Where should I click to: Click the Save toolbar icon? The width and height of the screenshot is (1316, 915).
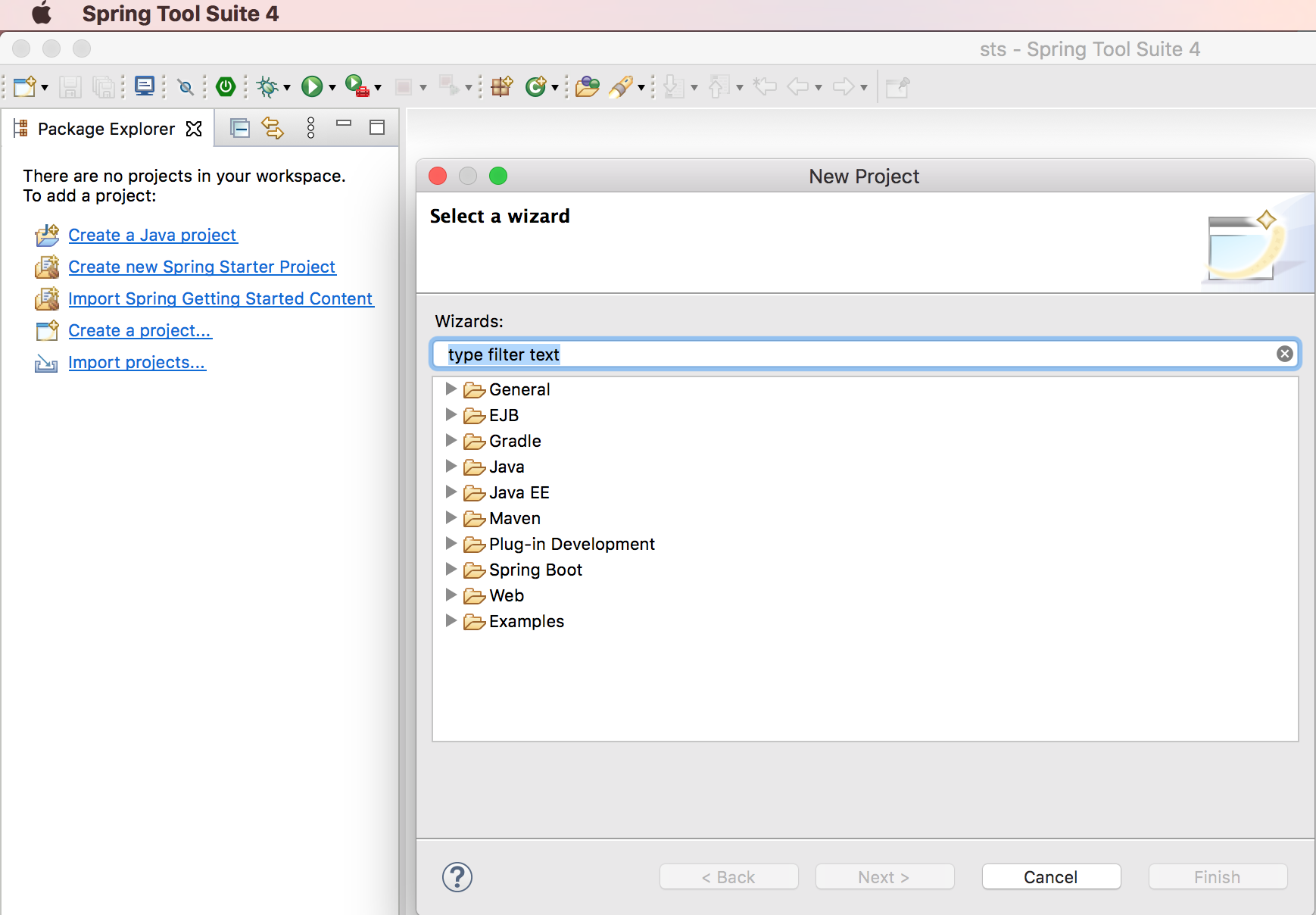pos(70,87)
